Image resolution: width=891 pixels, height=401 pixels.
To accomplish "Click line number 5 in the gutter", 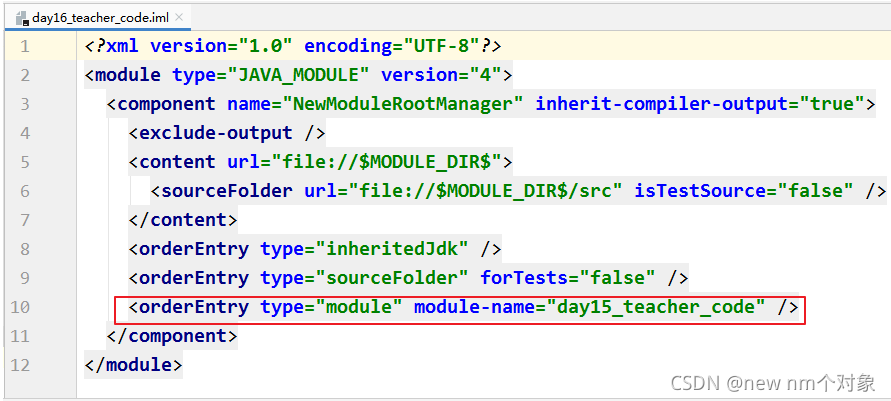I will (24, 162).
